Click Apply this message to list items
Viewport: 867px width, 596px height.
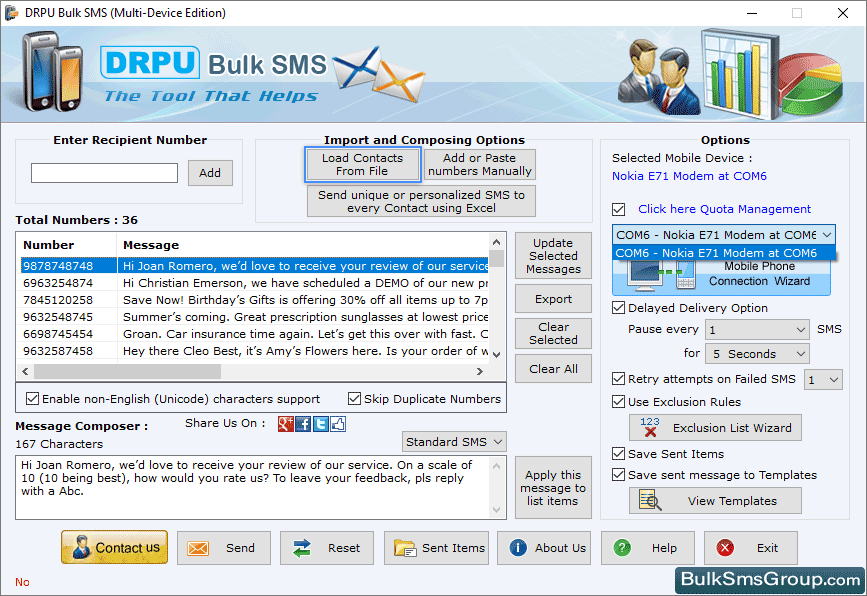553,488
